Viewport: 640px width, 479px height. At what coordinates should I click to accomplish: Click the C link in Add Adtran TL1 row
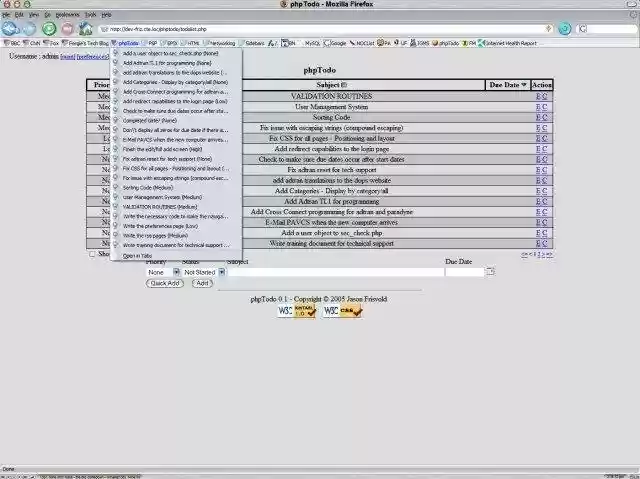pyautogui.click(x=544, y=202)
